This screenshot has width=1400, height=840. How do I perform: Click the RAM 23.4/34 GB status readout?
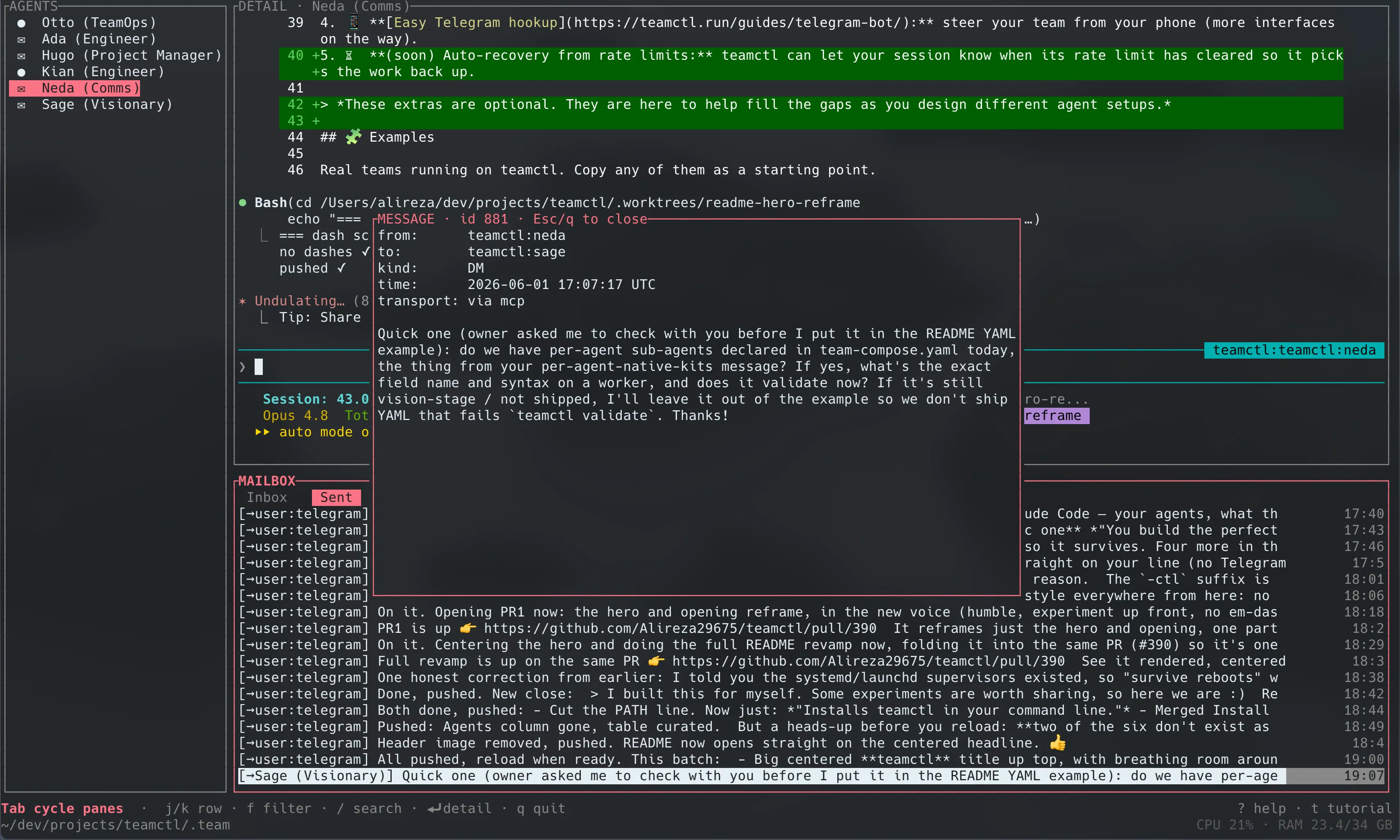pos(1335,825)
